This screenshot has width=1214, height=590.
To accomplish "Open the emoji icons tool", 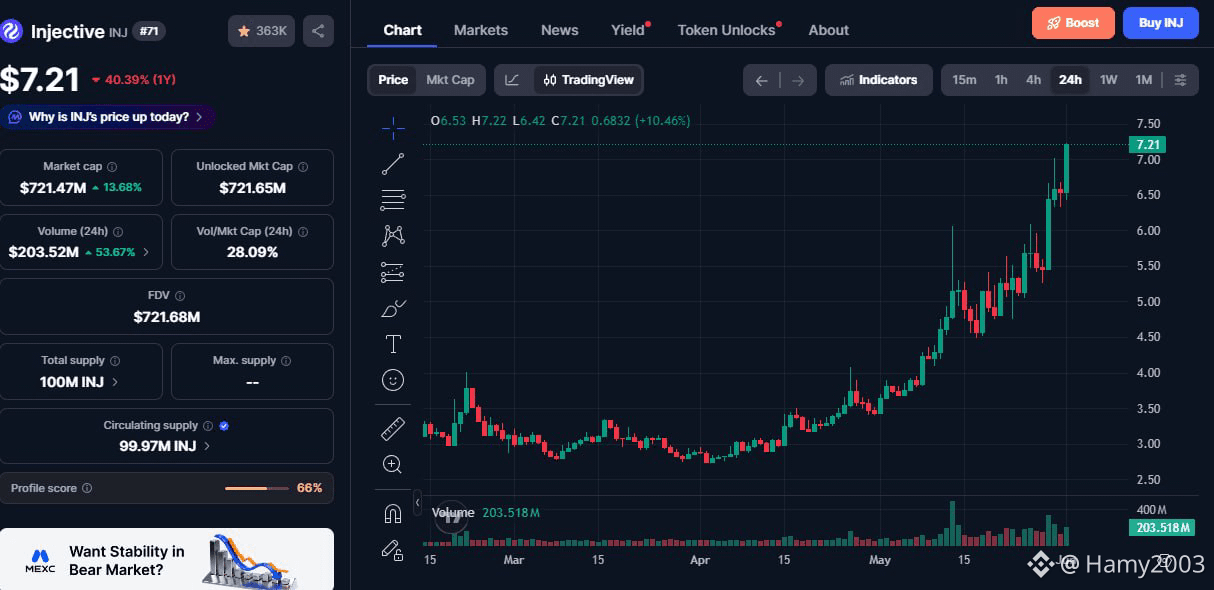I will click(393, 380).
